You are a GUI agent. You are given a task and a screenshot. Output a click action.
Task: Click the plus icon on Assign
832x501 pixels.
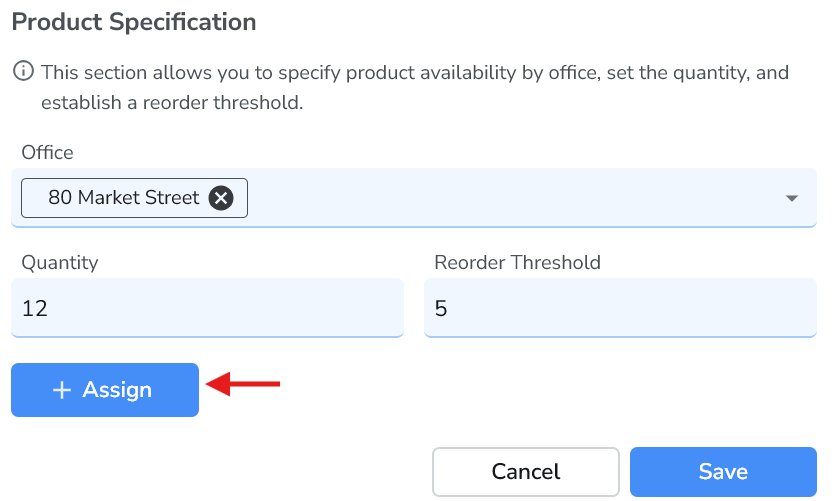[x=62, y=390]
